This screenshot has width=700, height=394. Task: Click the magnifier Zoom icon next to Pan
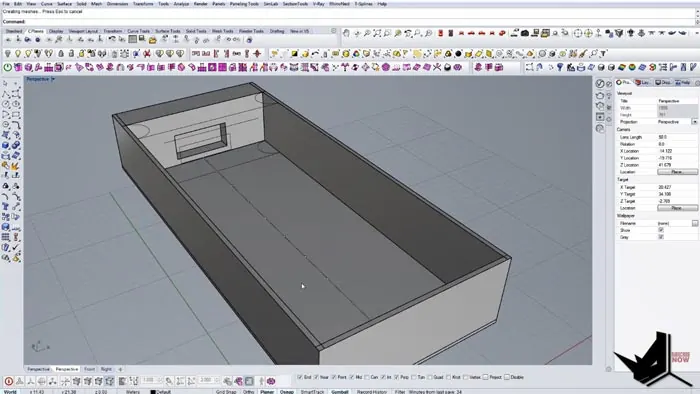367,33
